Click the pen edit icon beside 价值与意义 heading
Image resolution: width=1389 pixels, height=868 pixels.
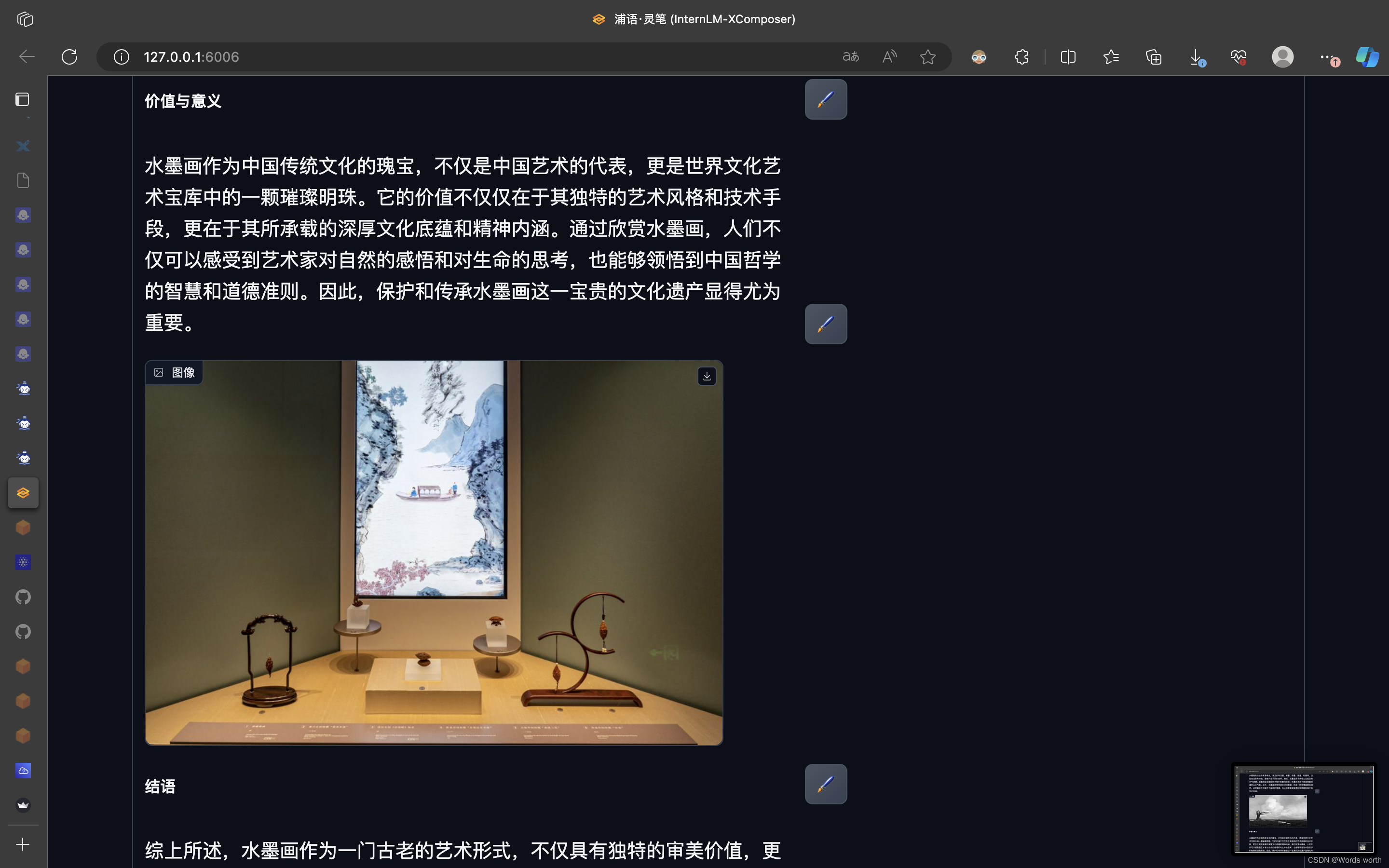click(825, 99)
